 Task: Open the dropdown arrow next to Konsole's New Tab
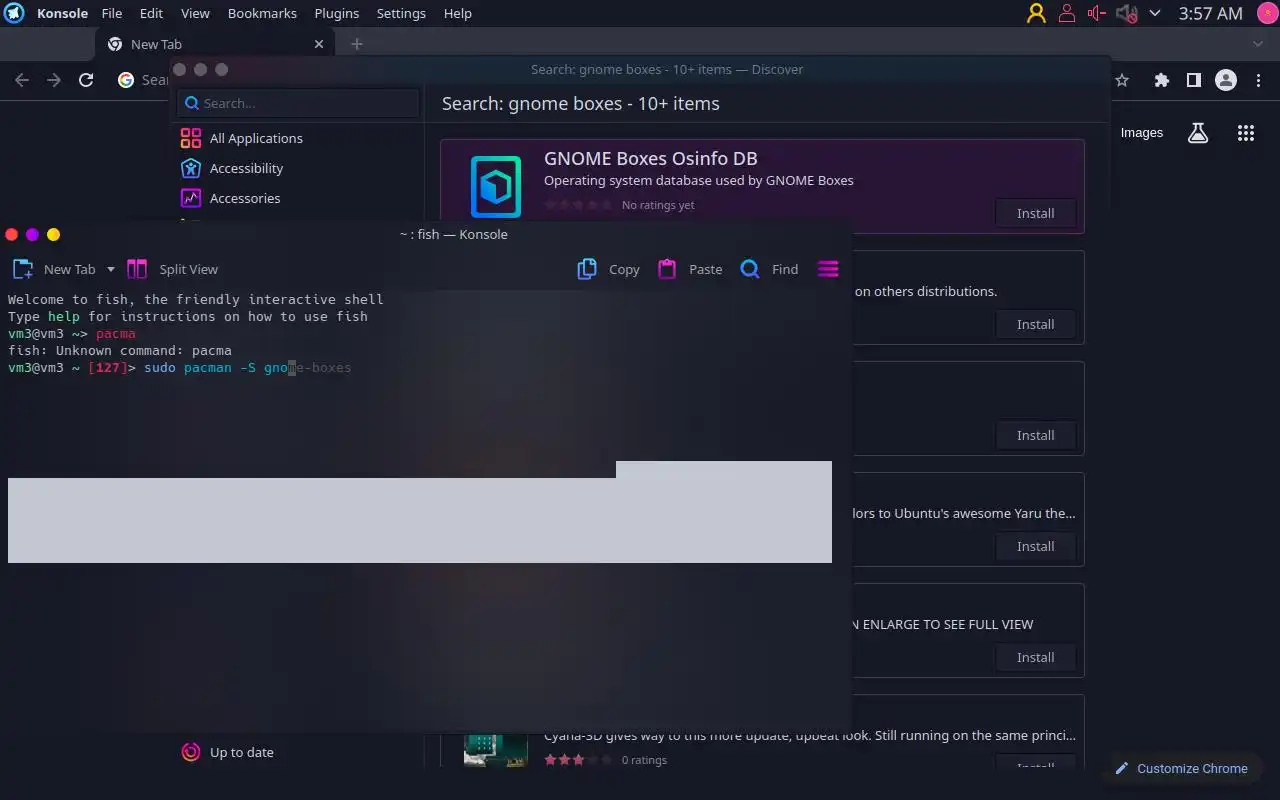click(x=111, y=269)
